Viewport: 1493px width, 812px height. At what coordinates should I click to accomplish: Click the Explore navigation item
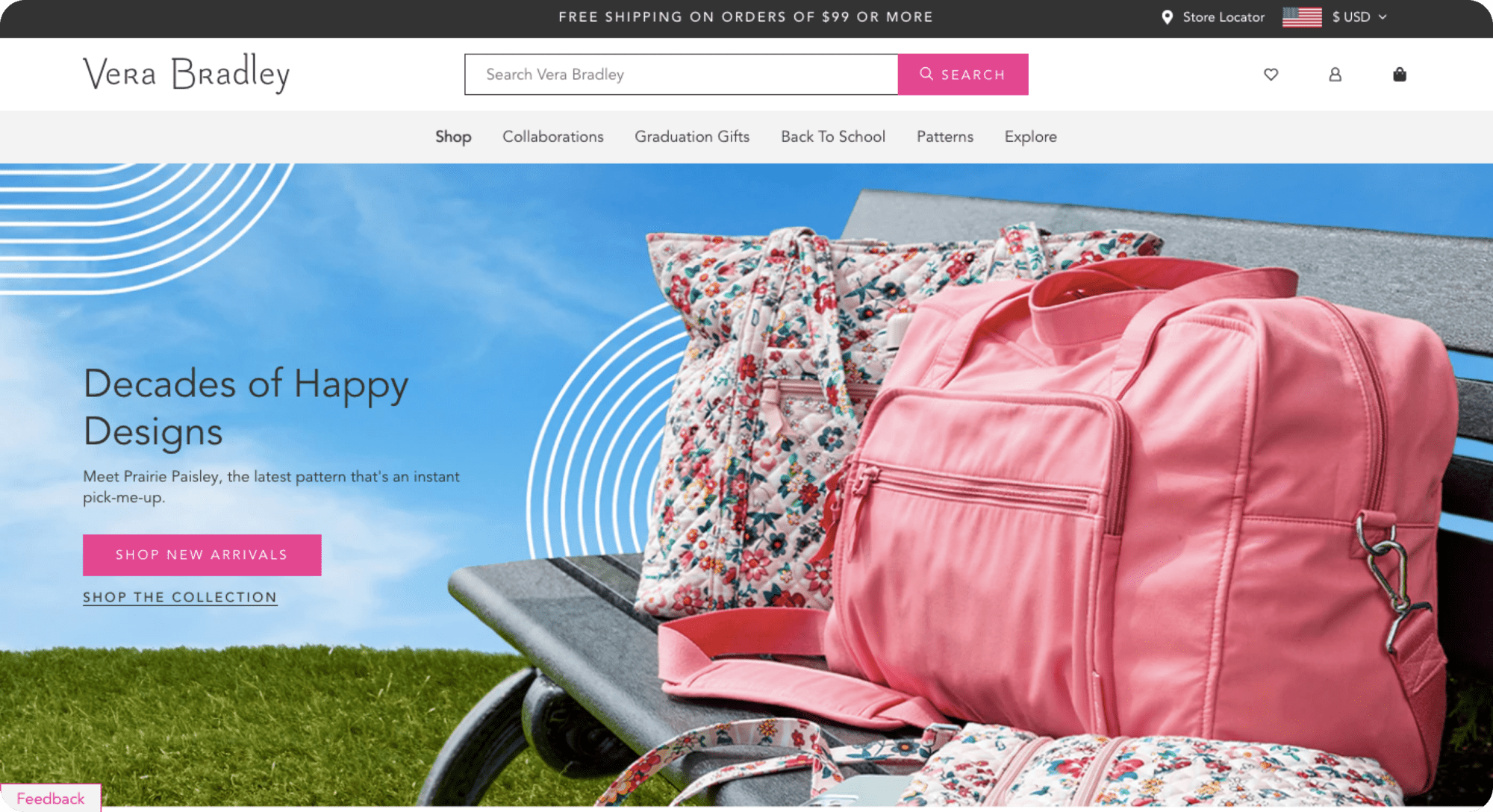[x=1032, y=137]
